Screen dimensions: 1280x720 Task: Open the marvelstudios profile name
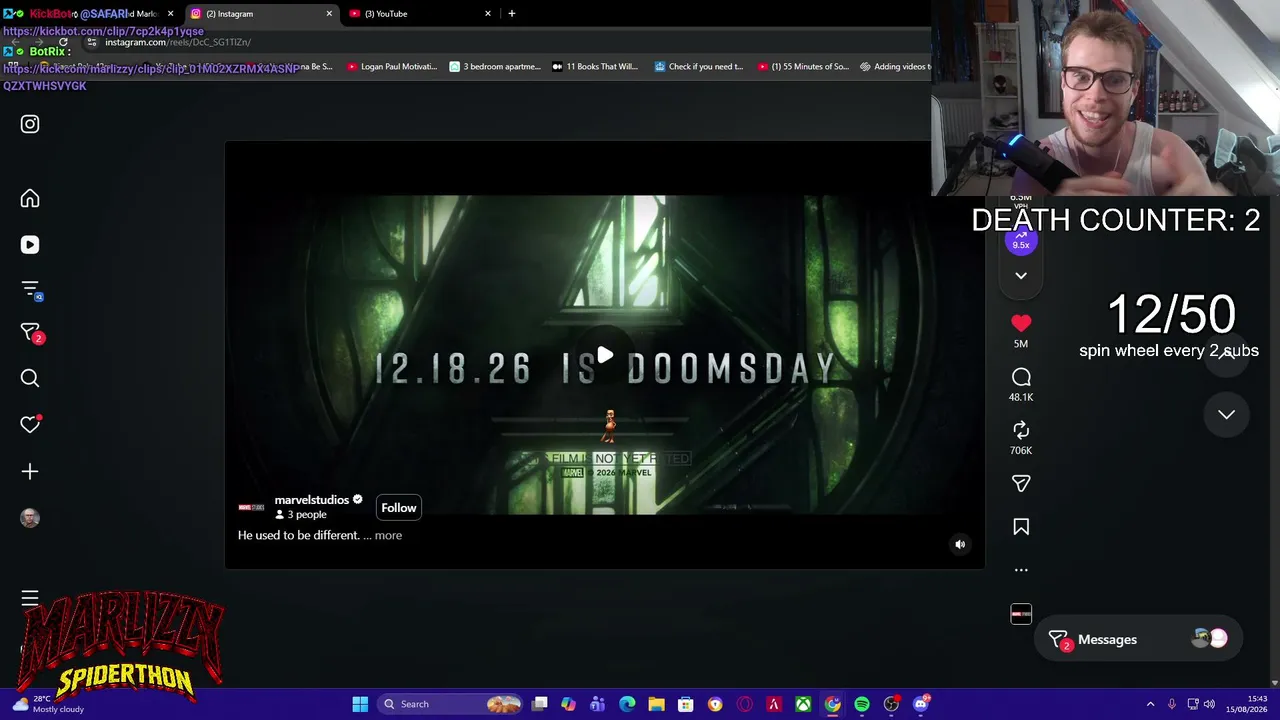click(x=312, y=500)
